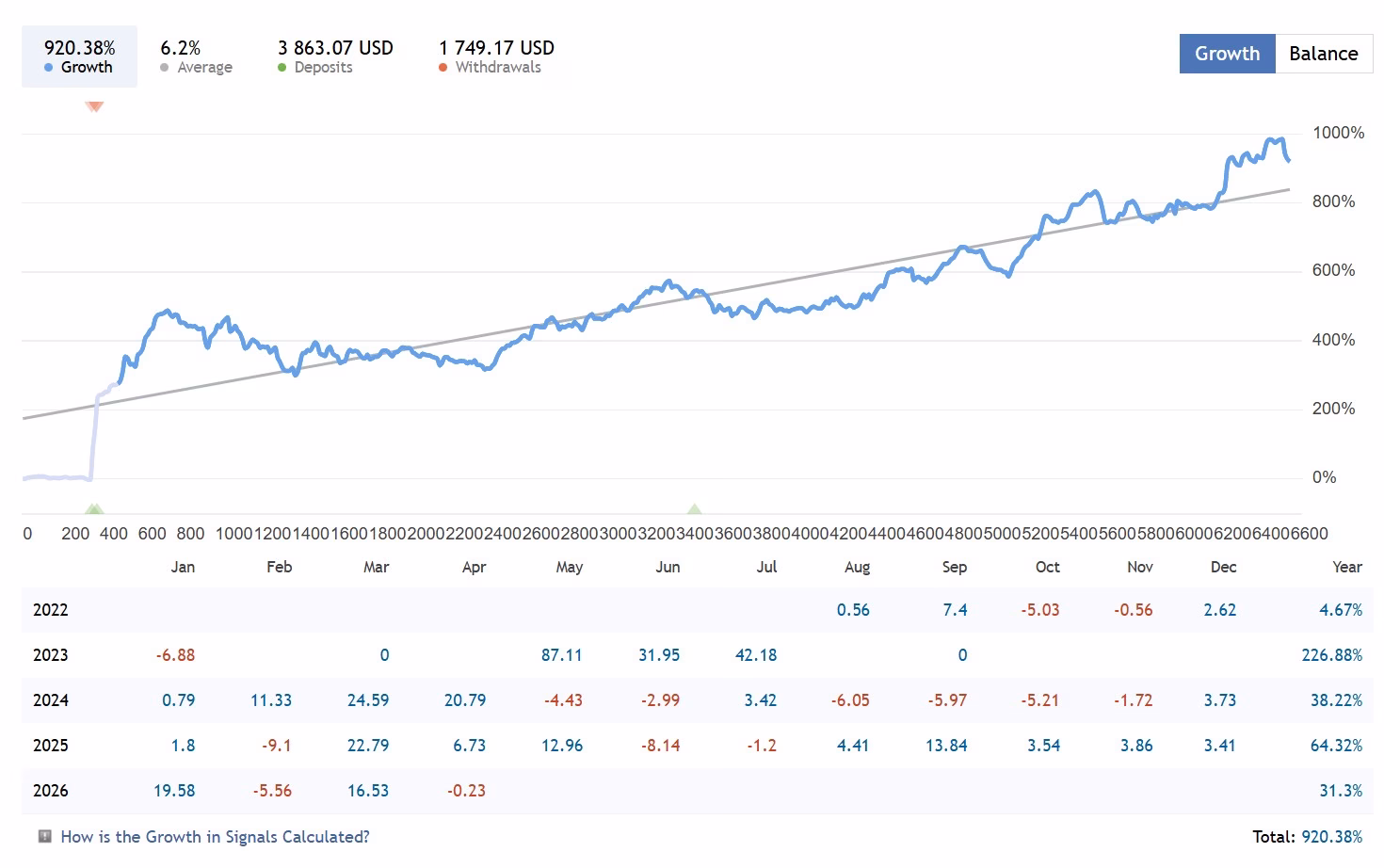Toggle the 6.2% Average legend series
1384x868 pixels.
click(x=196, y=56)
